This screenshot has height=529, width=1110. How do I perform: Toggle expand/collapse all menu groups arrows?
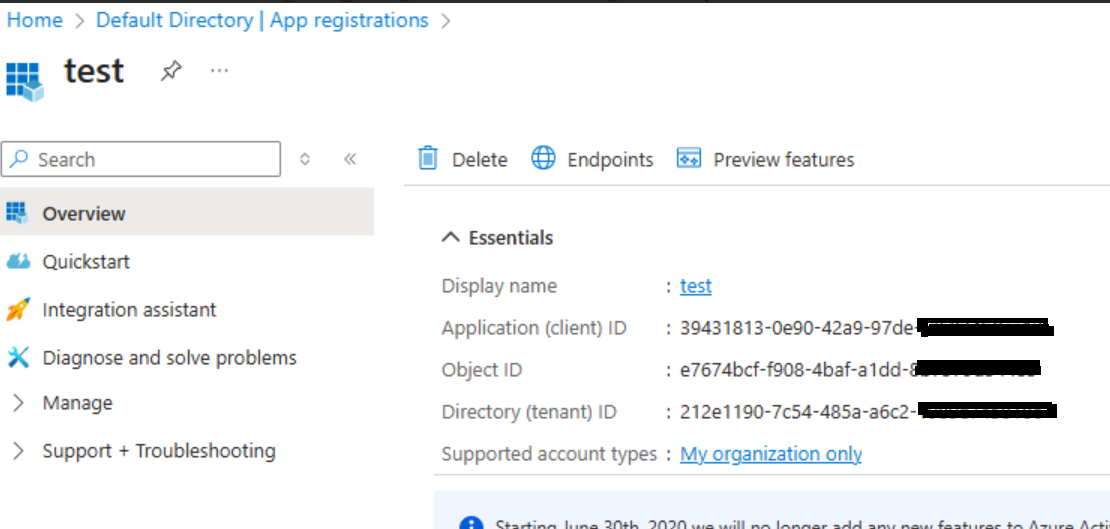[x=305, y=159]
